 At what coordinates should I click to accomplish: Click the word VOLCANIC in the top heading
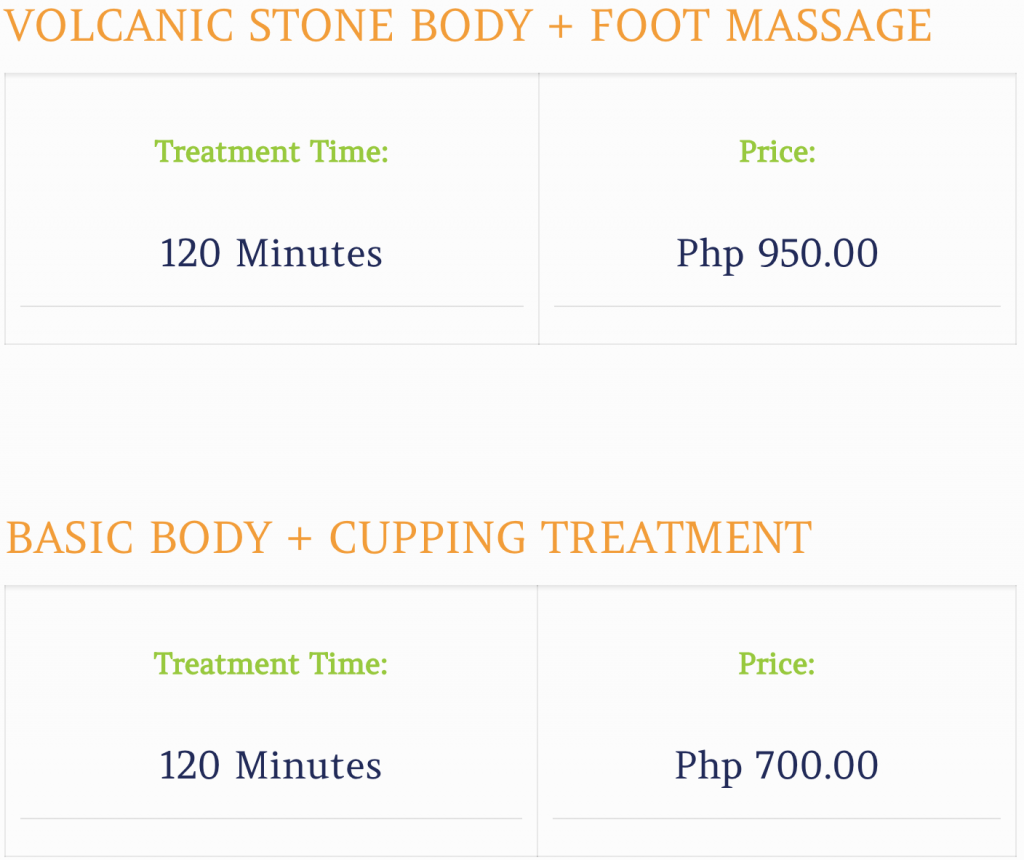[x=119, y=27]
